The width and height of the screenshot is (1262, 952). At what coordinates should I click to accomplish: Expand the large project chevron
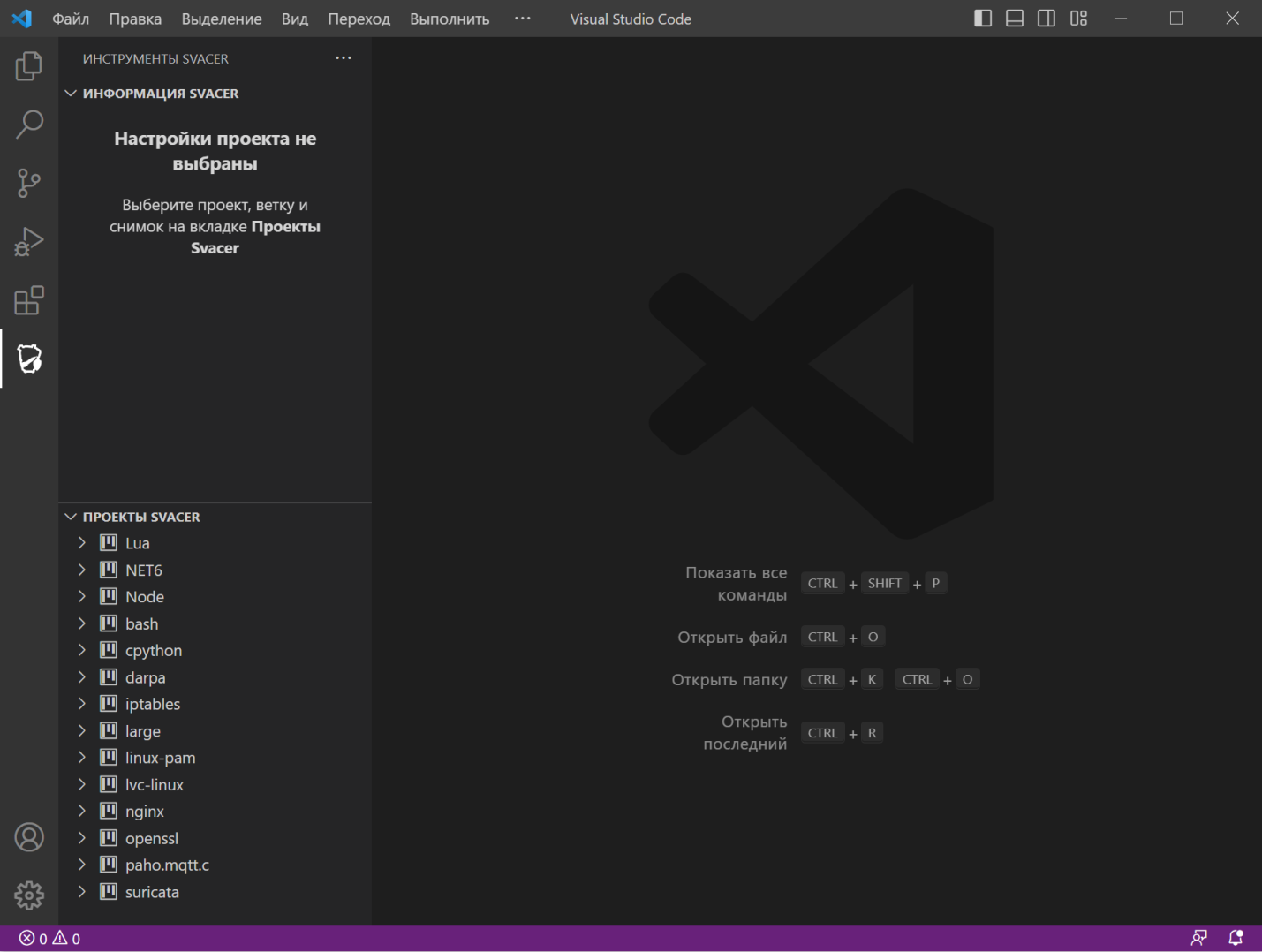click(82, 730)
